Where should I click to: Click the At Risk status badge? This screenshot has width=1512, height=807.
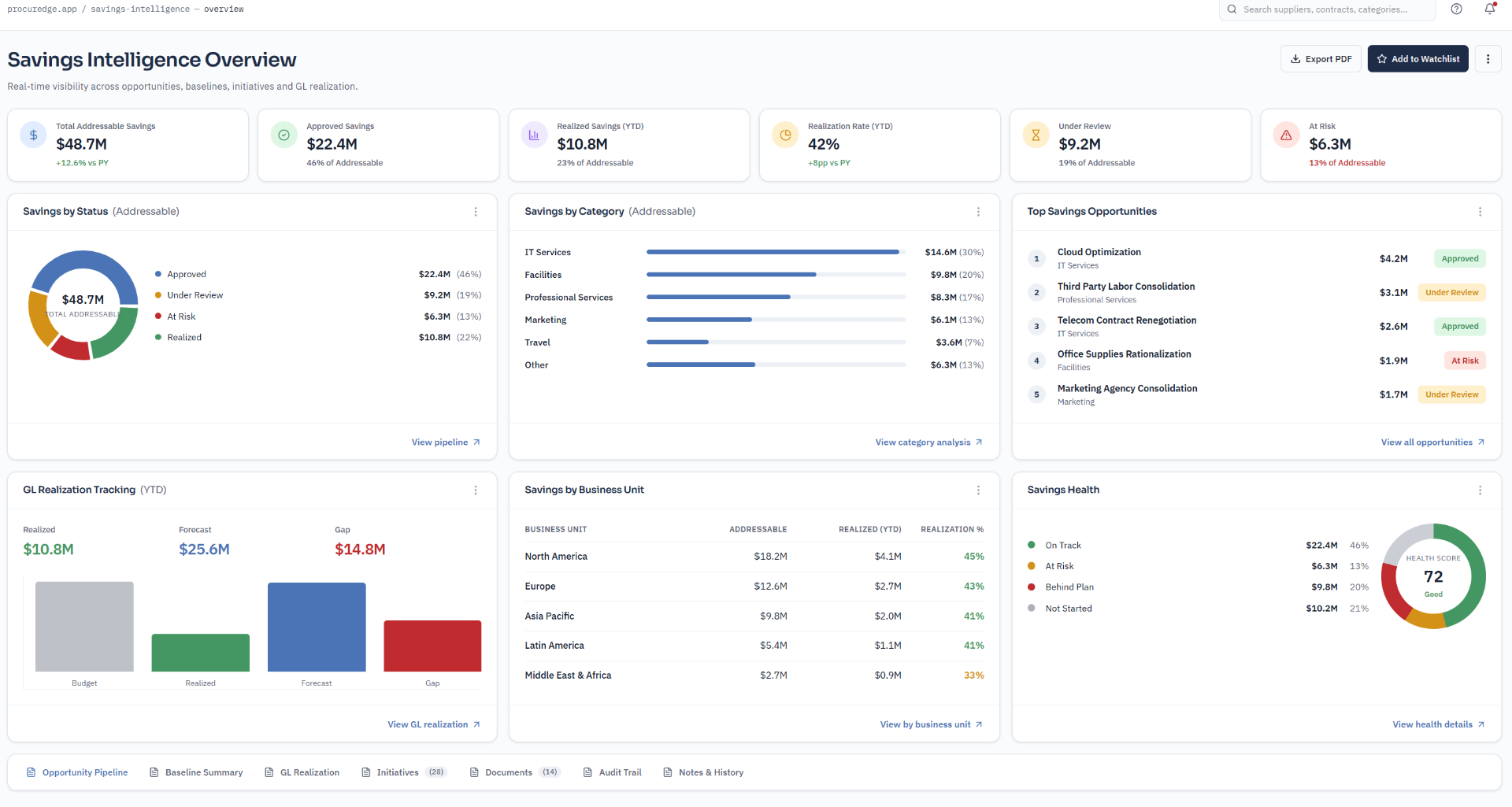[1465, 361]
